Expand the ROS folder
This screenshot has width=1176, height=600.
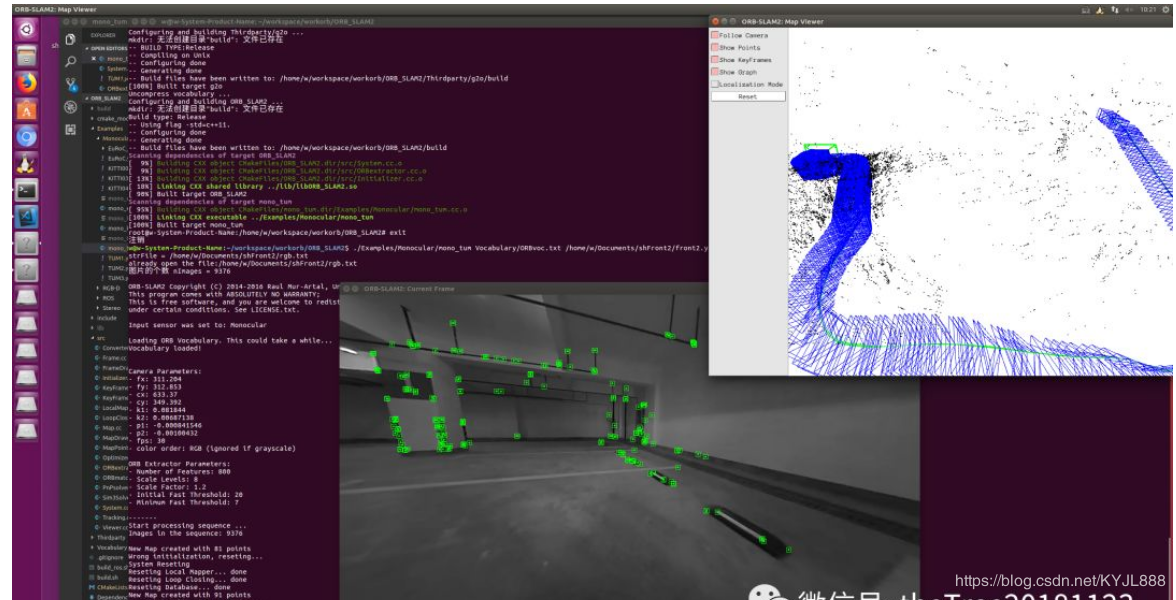(x=106, y=298)
